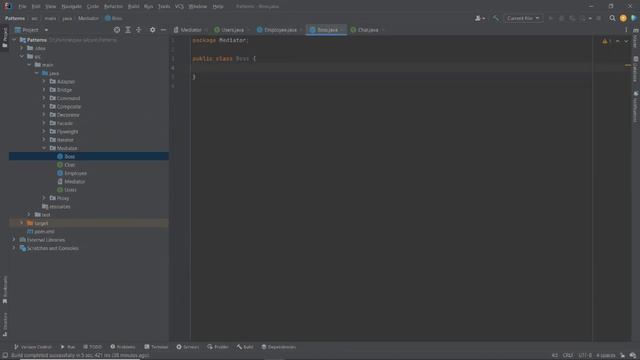640x360 pixels.
Task: Expand External Libraries node
Action: pos(14,240)
